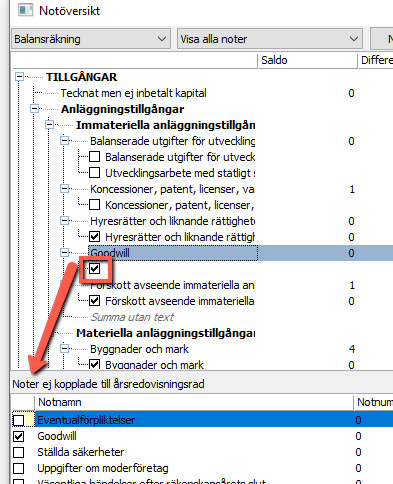The image size is (393, 484).
Task: Click the Saldo column header
Action: 308,60
